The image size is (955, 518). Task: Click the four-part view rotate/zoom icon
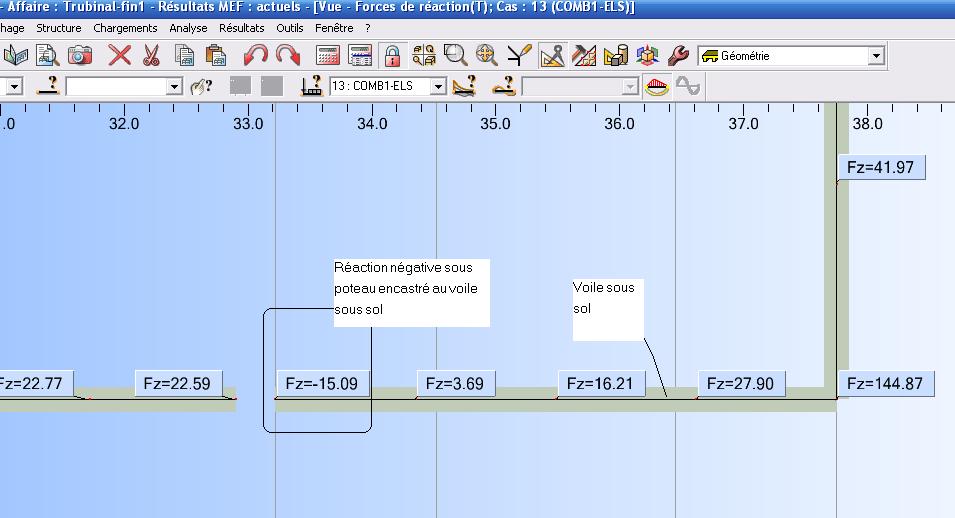pyautogui.click(x=425, y=55)
